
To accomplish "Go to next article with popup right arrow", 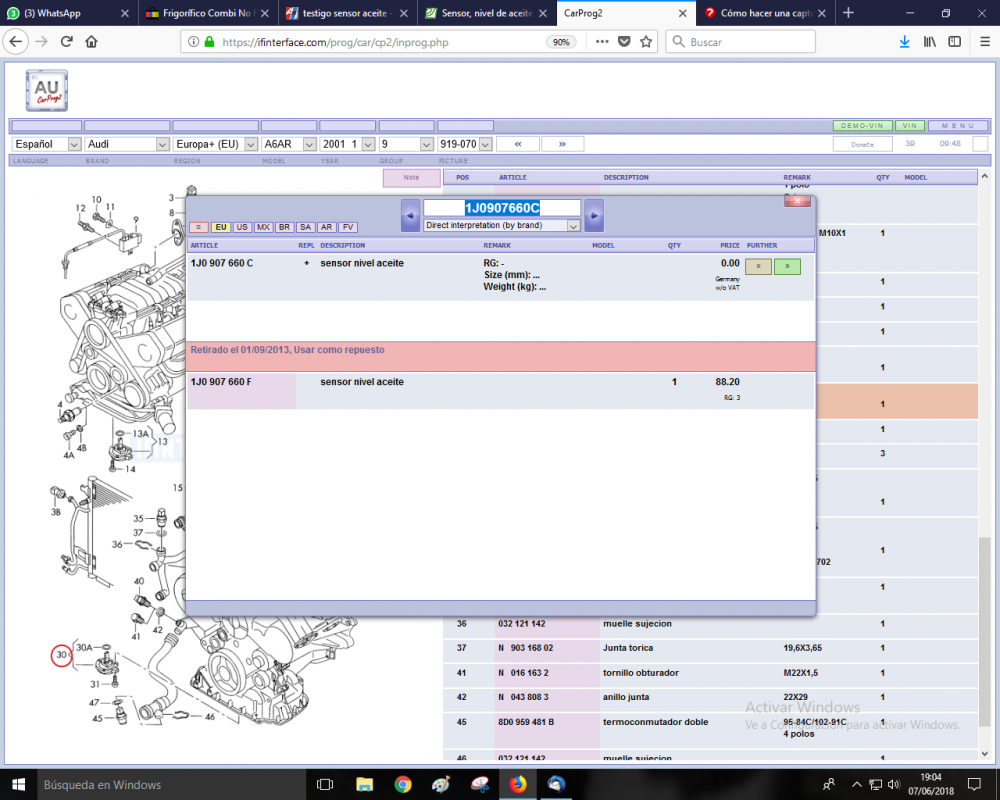I will tap(594, 216).
